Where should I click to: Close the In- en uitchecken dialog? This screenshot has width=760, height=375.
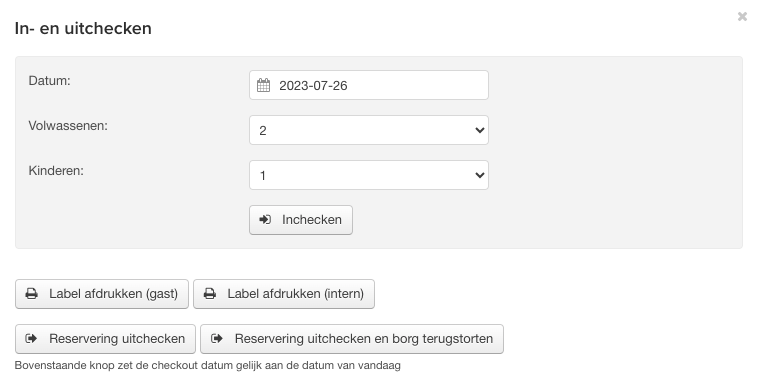pyautogui.click(x=742, y=16)
